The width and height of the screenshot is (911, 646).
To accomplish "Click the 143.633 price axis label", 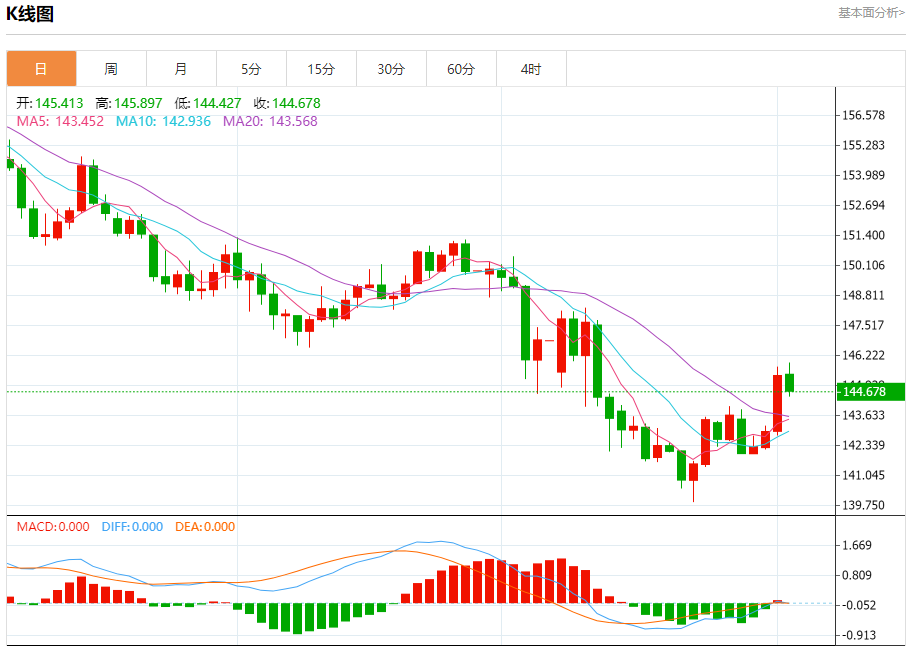I will [x=863, y=415].
